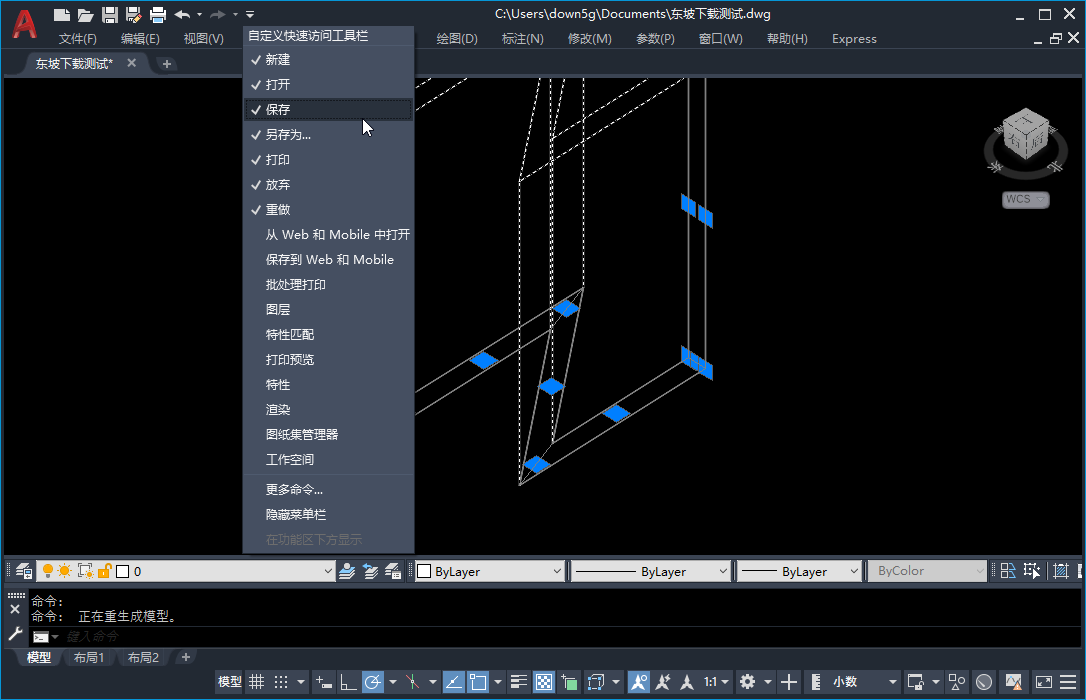Toggle Ortho mode icon in status bar

[x=347, y=681]
